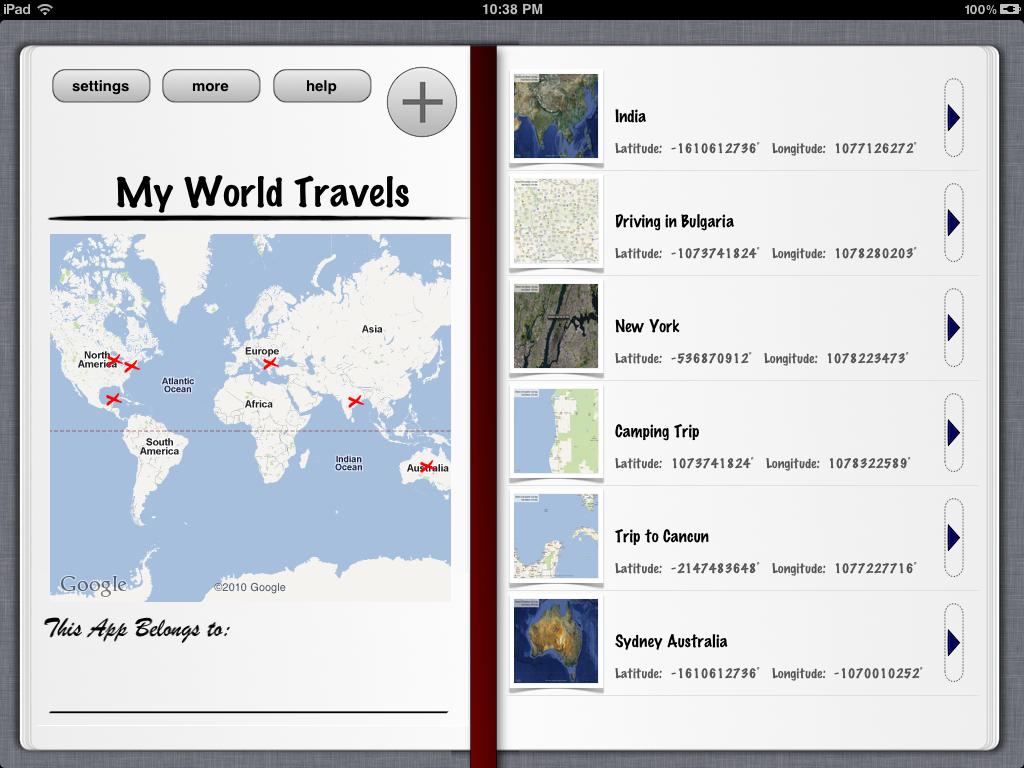Select the red X marker over India
This screenshot has height=768, width=1024.
point(354,401)
